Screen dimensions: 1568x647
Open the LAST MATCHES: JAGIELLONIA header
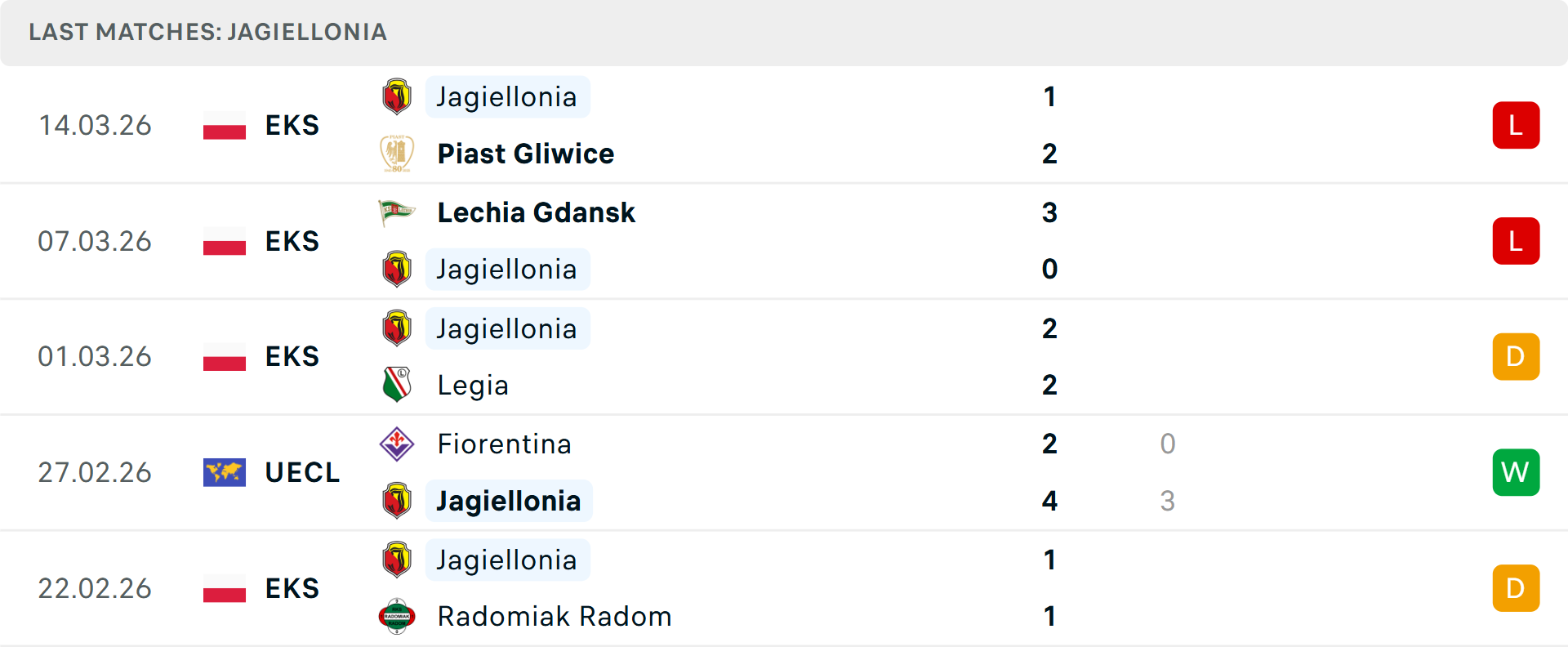207,33
